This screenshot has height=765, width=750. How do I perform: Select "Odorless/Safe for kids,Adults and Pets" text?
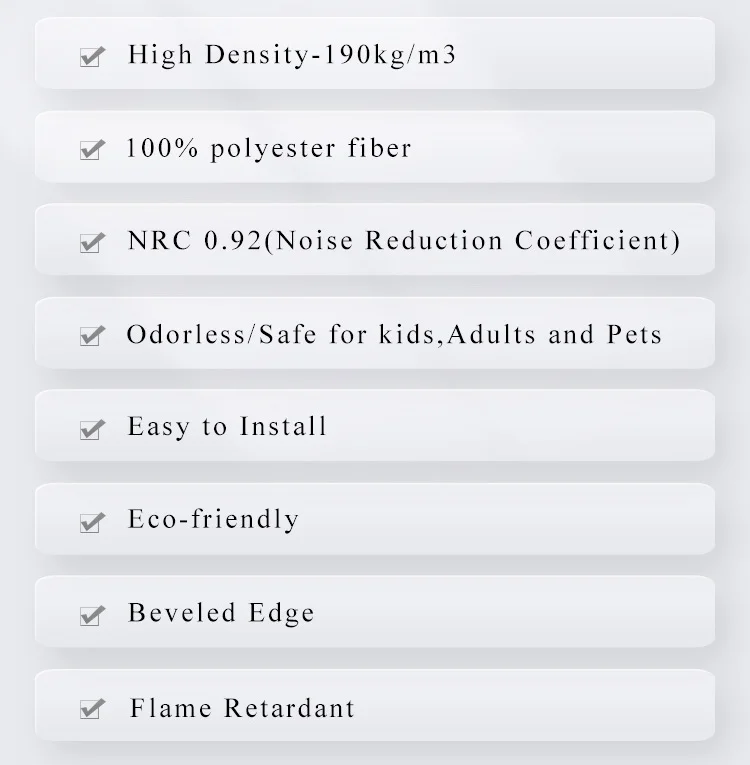(x=394, y=334)
